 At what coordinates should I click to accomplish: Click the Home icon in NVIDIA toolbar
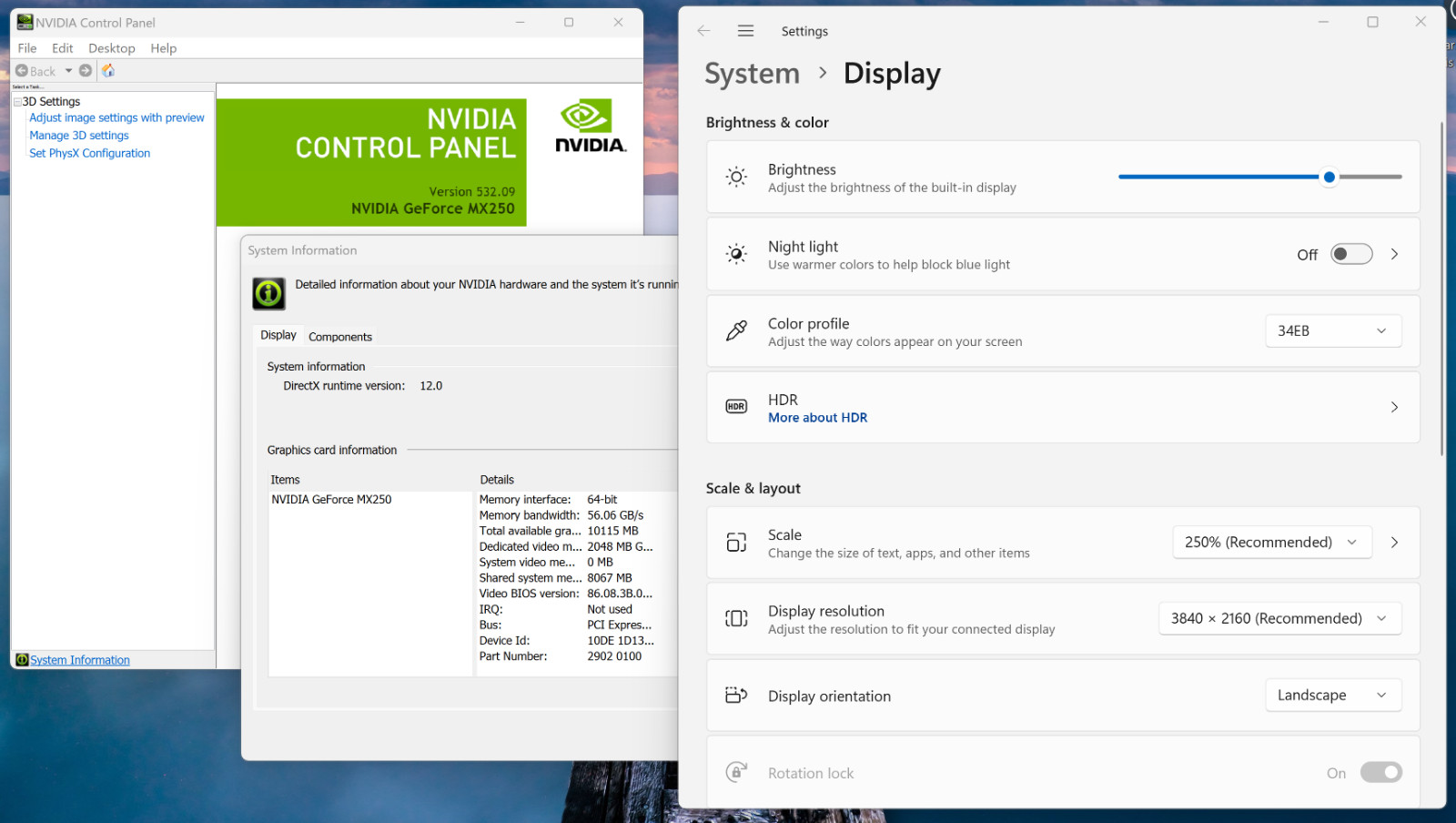tap(108, 70)
